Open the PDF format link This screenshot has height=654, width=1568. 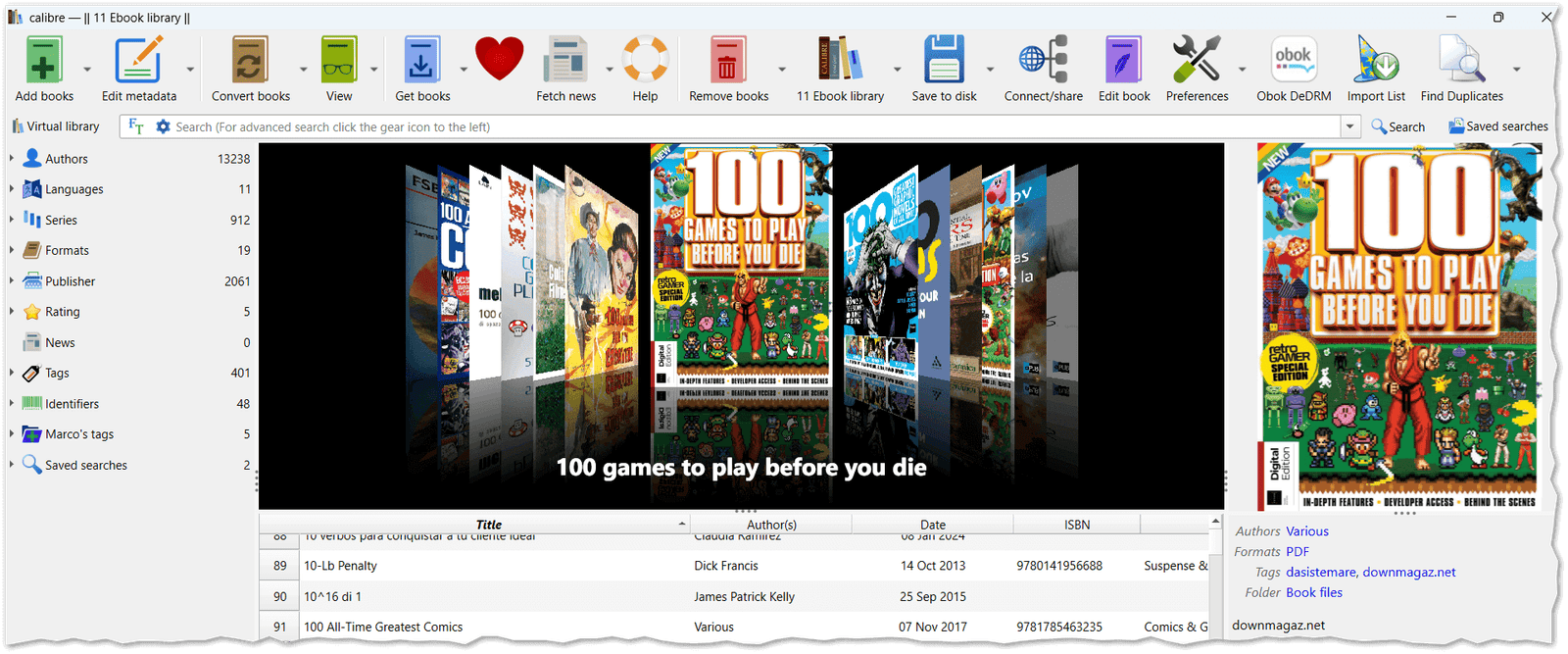click(1298, 552)
